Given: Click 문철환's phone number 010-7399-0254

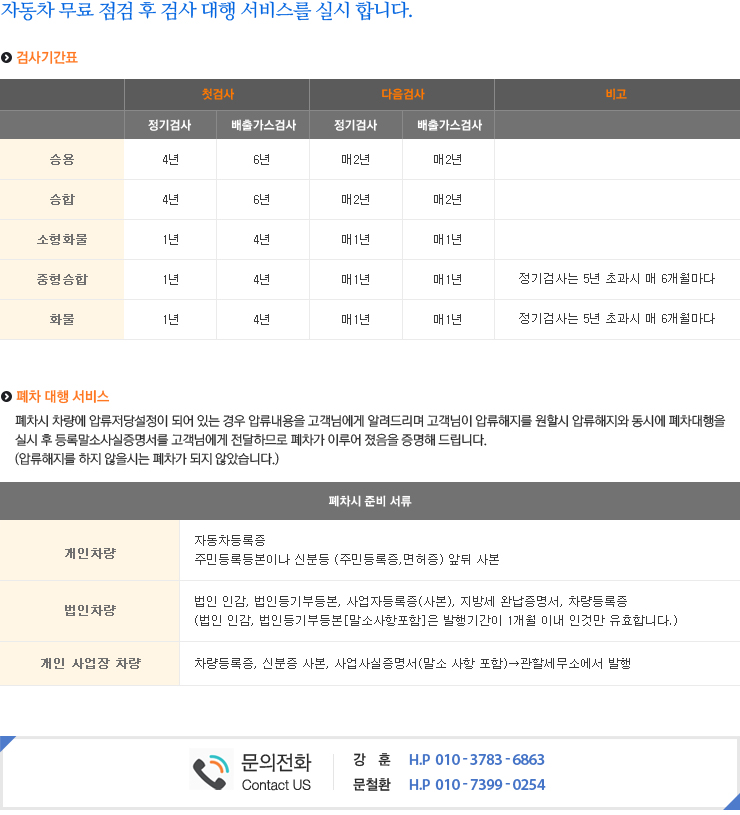Looking at the screenshot, I should coord(476,785).
